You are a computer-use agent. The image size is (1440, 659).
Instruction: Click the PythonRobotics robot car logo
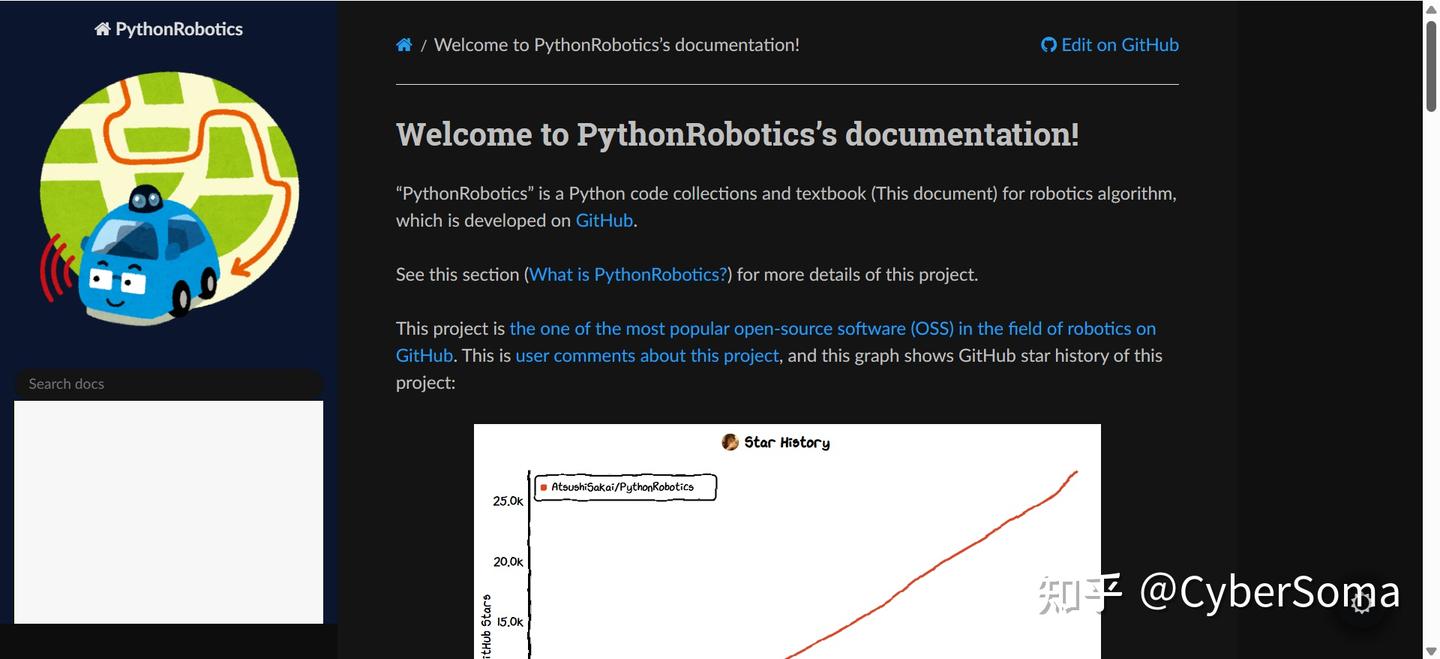pos(169,199)
